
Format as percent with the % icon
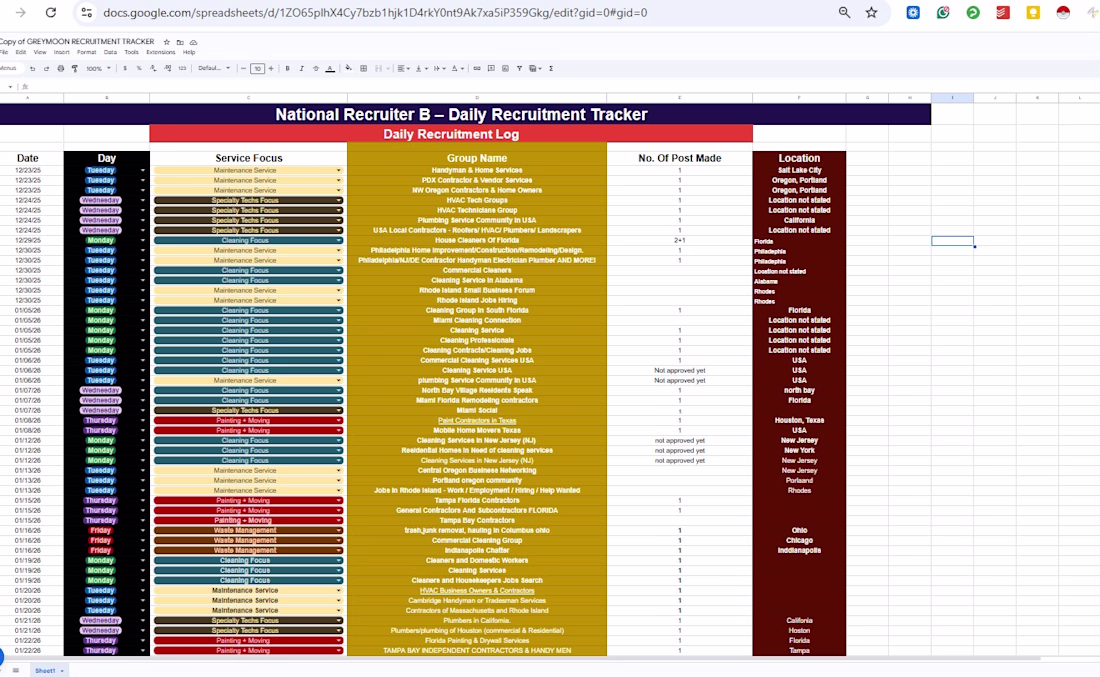(139, 69)
